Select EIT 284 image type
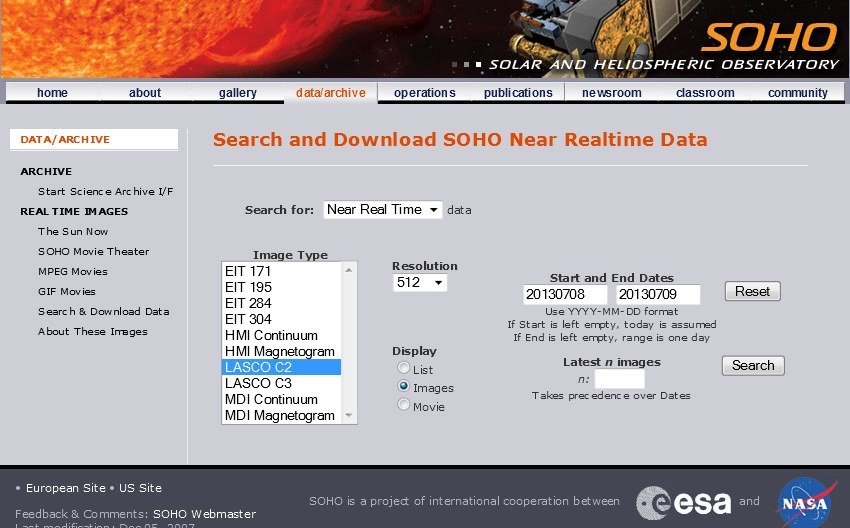The width and height of the screenshot is (850, 528). coord(281,303)
